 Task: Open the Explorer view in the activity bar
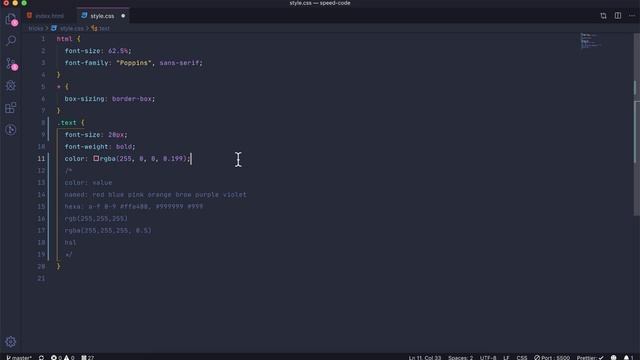click(x=11, y=19)
